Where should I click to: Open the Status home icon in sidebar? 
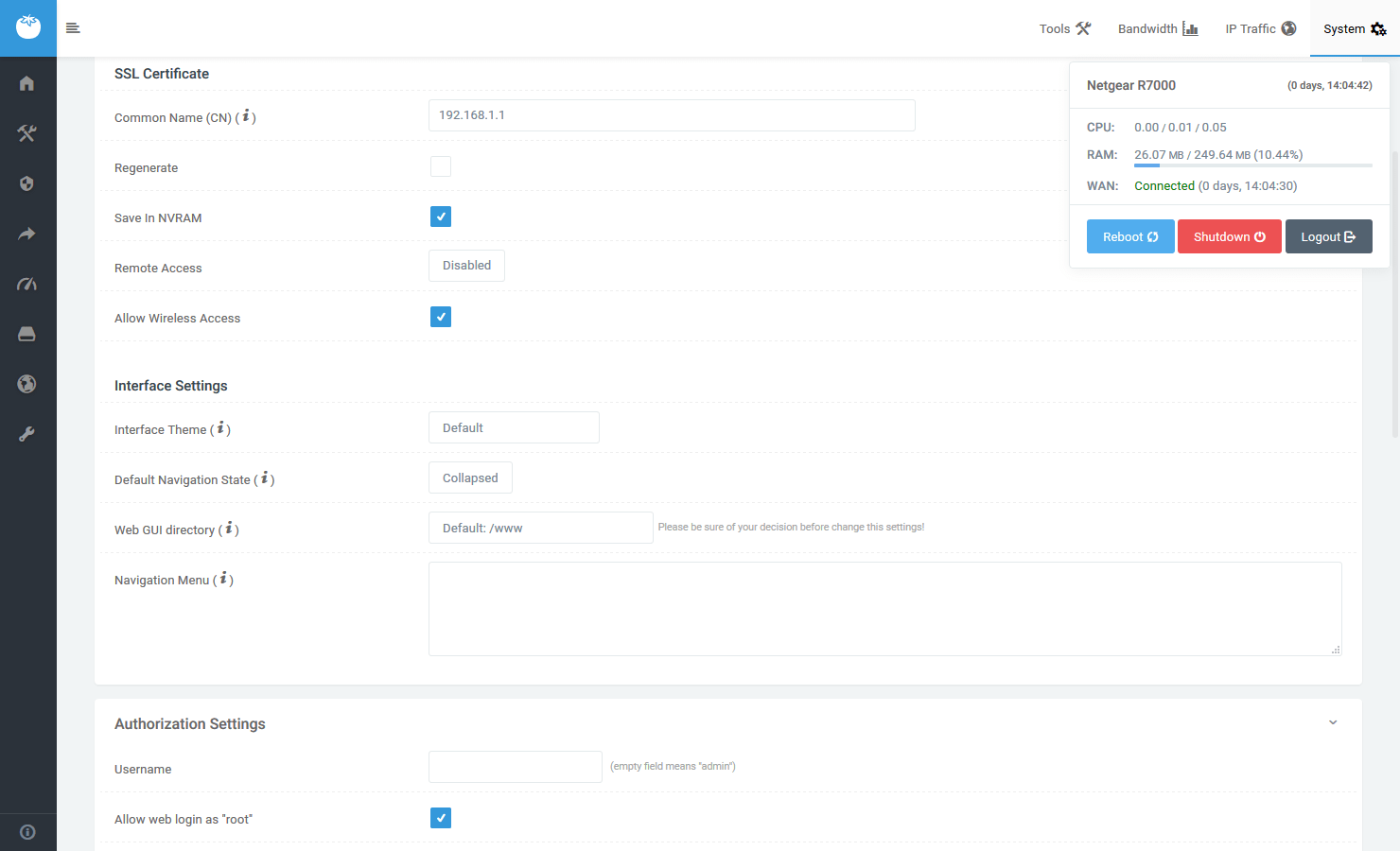pyautogui.click(x=26, y=83)
